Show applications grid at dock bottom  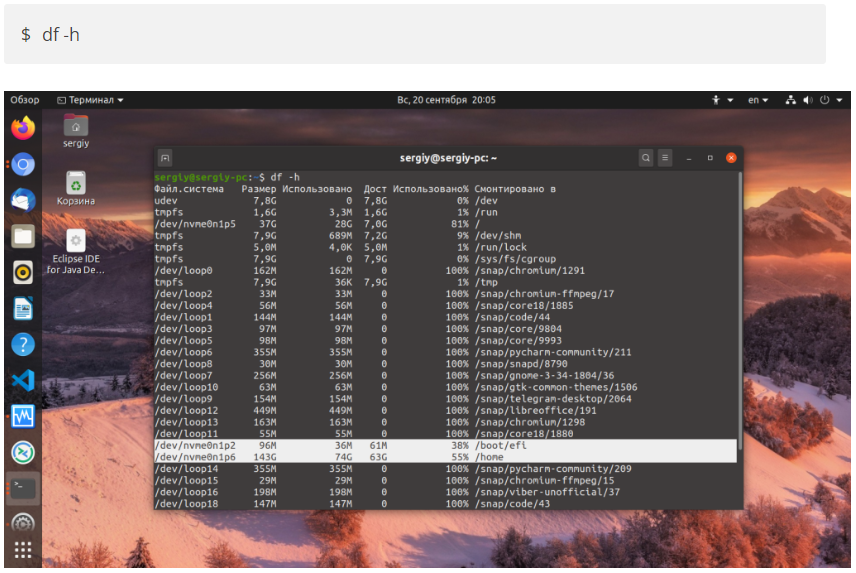pos(23,550)
